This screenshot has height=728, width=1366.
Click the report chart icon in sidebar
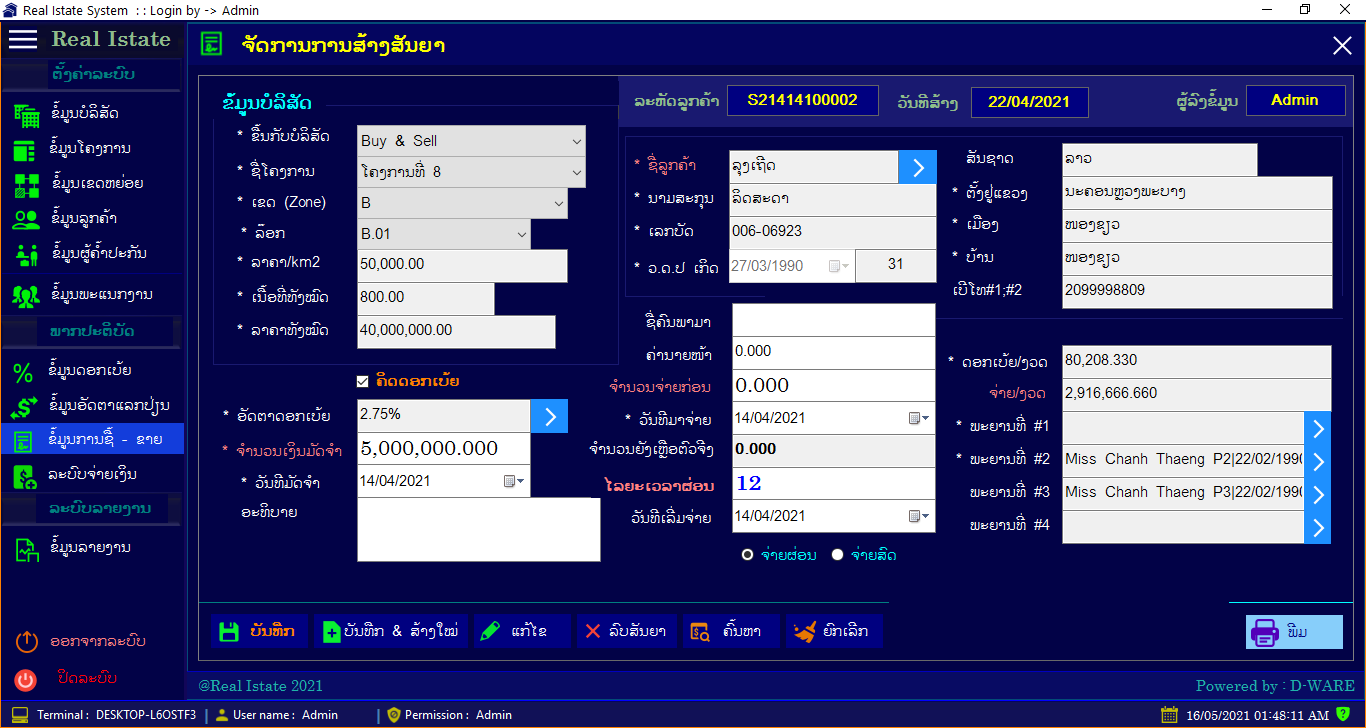(24, 549)
